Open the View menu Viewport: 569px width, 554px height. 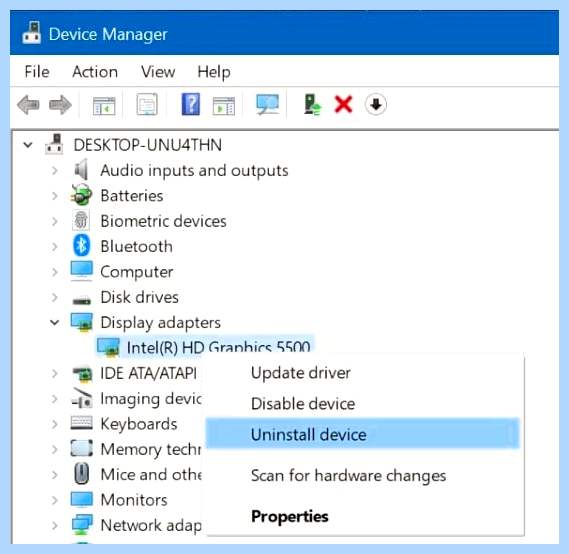pos(158,71)
